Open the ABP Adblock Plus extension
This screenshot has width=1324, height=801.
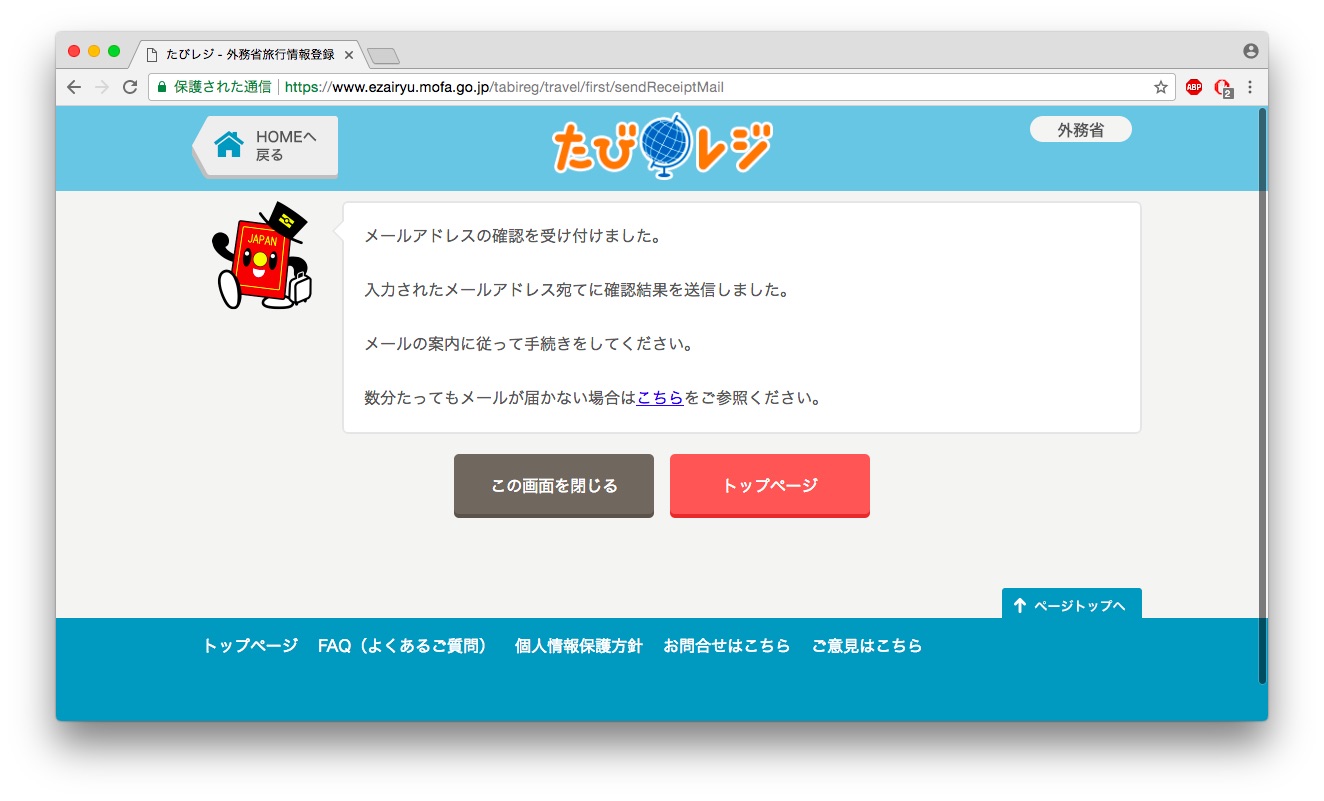pyautogui.click(x=1193, y=87)
